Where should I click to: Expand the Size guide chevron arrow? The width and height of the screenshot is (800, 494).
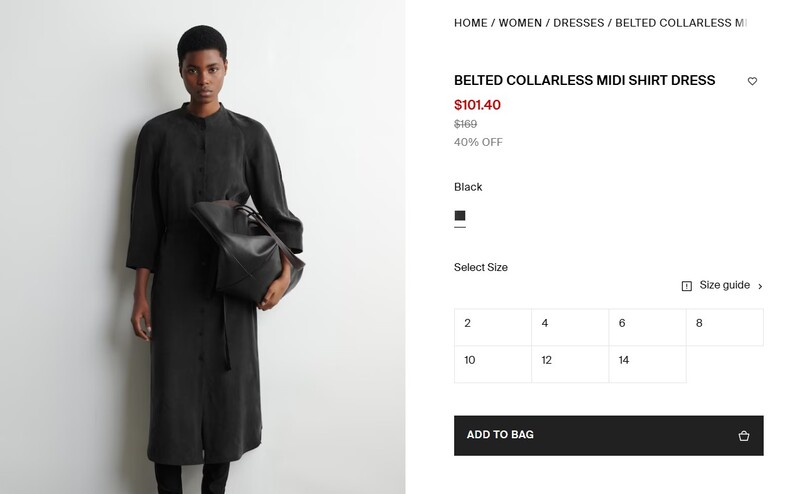tap(760, 286)
